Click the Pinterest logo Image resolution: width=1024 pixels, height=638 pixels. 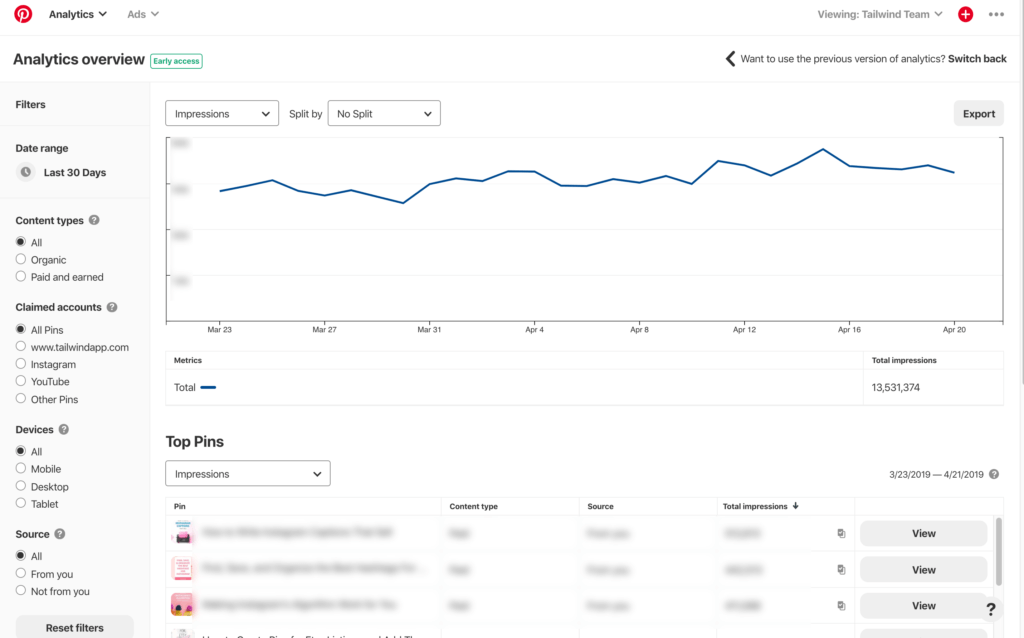[22, 13]
